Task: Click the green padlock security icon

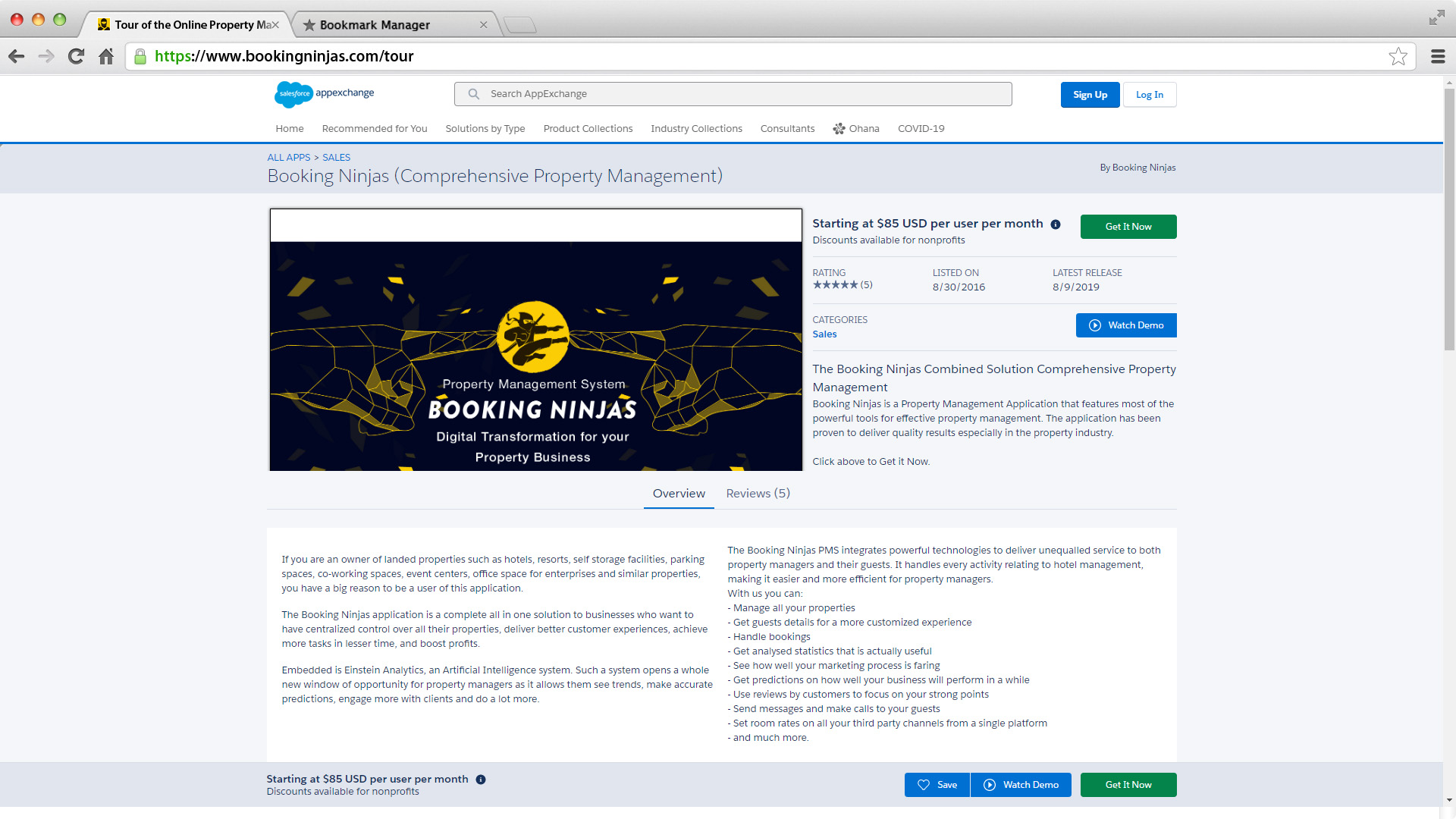Action: point(140,56)
